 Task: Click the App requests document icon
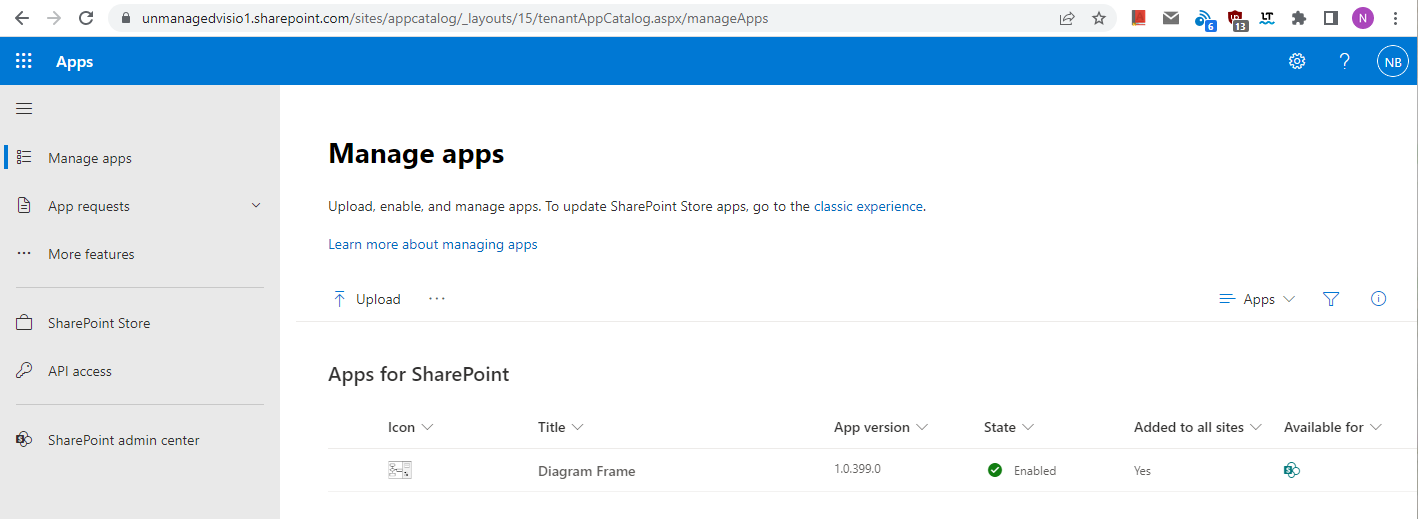25,206
